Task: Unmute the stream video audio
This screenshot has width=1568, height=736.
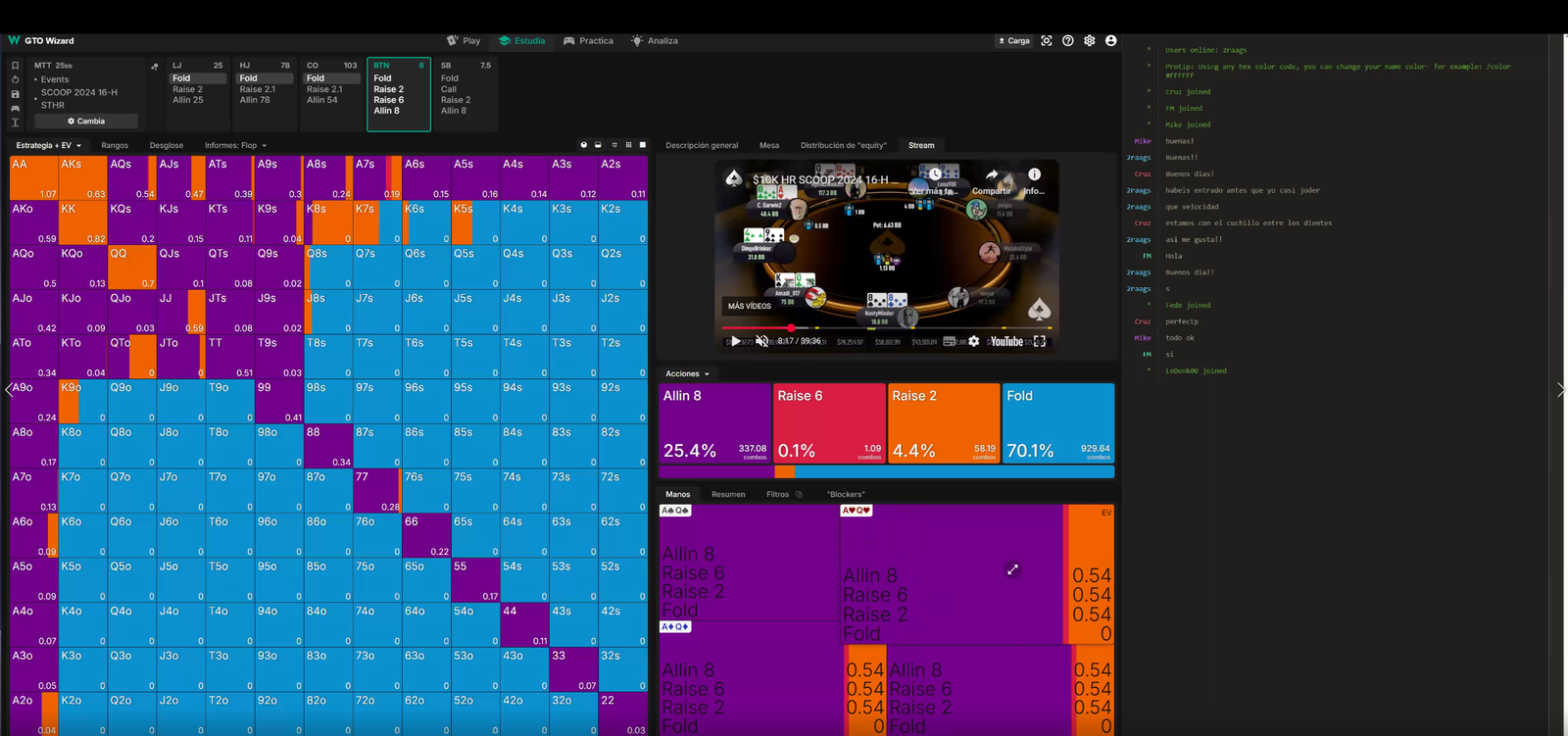Action: tap(761, 341)
